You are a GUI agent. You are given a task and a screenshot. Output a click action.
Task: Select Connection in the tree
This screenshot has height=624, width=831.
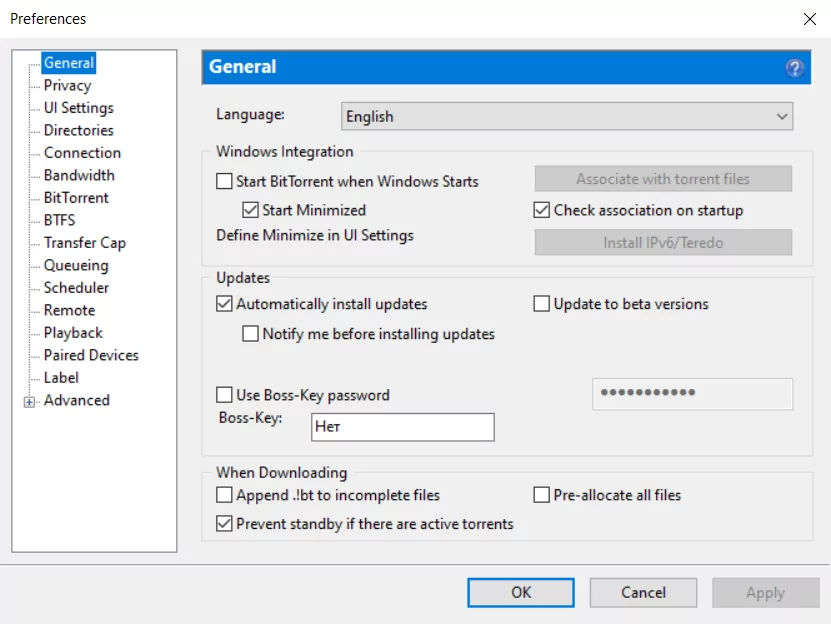tap(82, 153)
